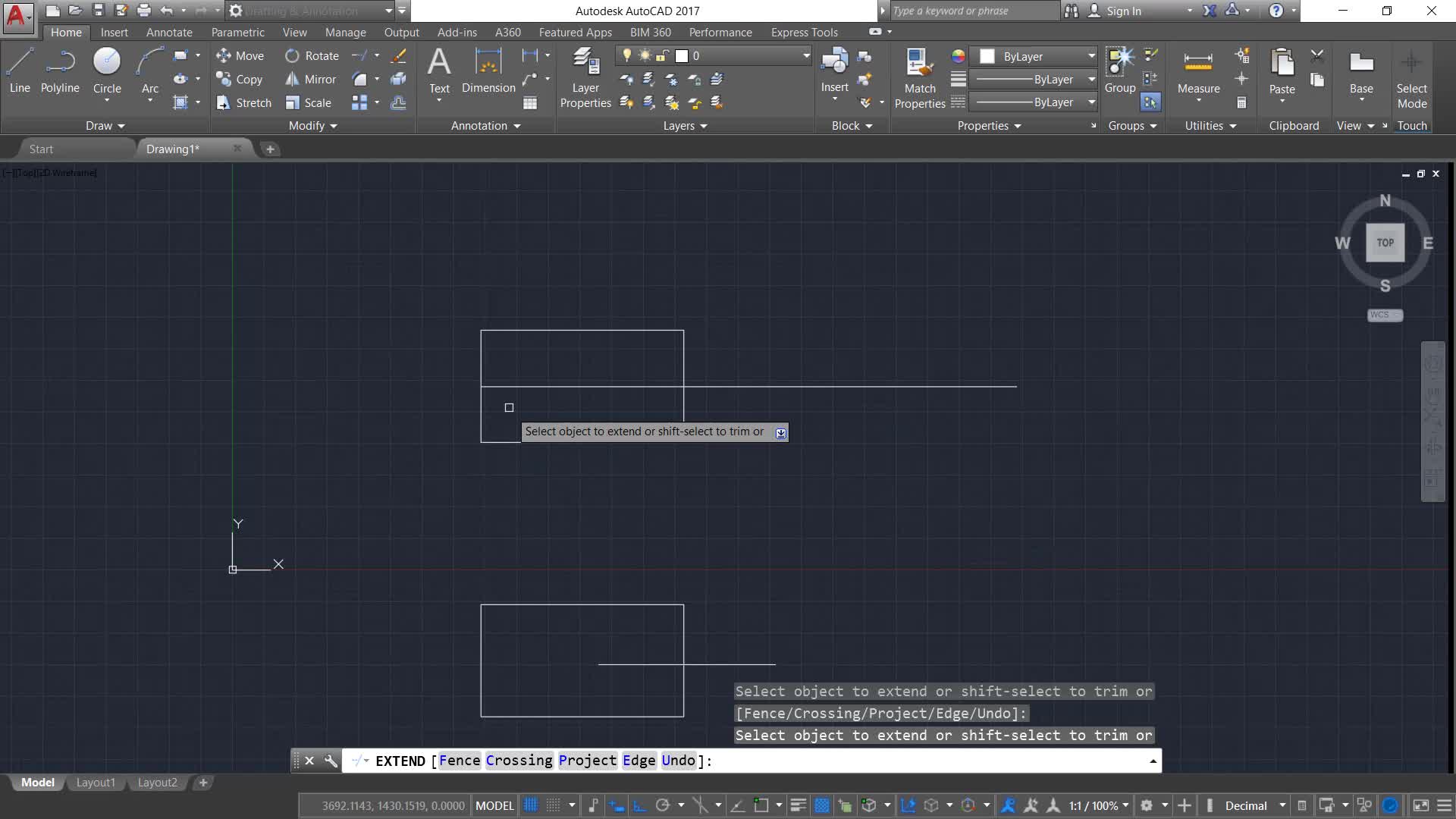The image size is (1456, 819).
Task: Toggle snap mode in status bar
Action: [x=554, y=805]
